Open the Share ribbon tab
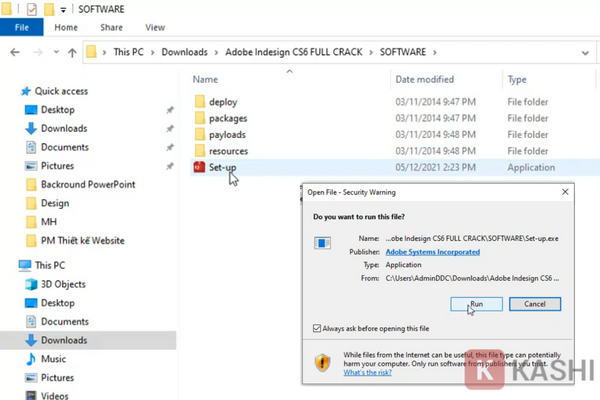The height and width of the screenshot is (400, 600). pyautogui.click(x=111, y=28)
